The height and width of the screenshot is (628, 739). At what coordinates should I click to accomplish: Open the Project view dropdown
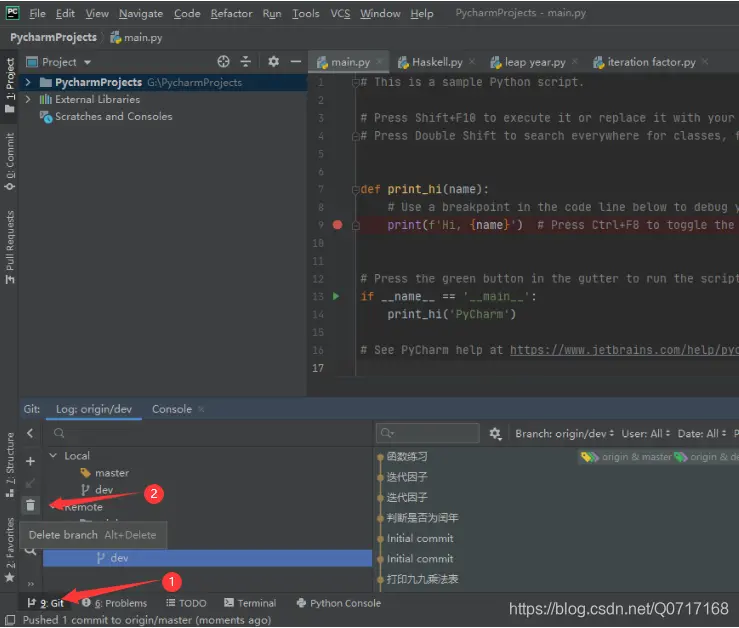[x=87, y=62]
